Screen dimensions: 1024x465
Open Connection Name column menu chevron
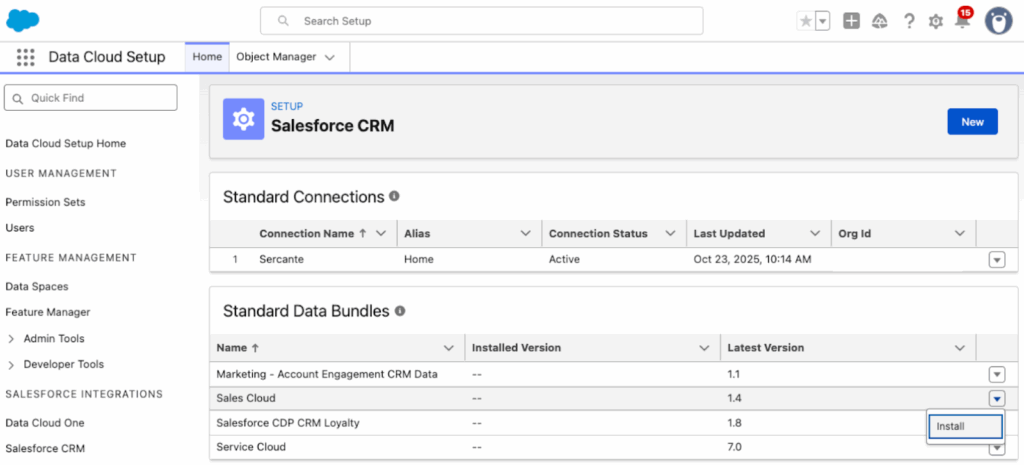tap(381, 234)
